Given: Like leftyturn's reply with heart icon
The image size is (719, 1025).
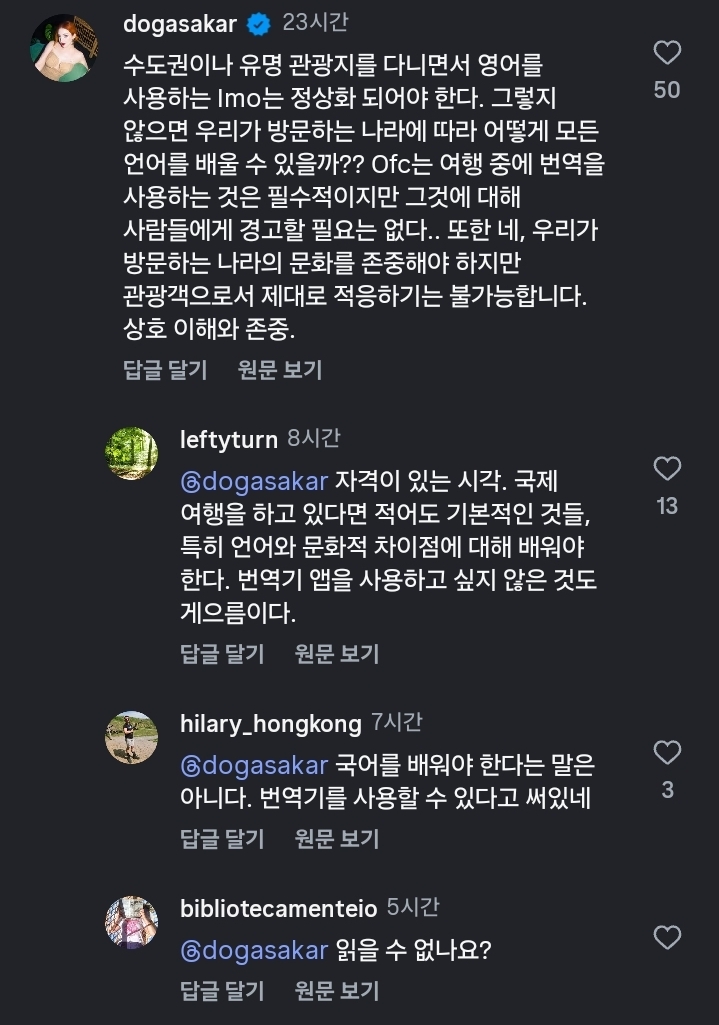Looking at the screenshot, I should (667, 468).
